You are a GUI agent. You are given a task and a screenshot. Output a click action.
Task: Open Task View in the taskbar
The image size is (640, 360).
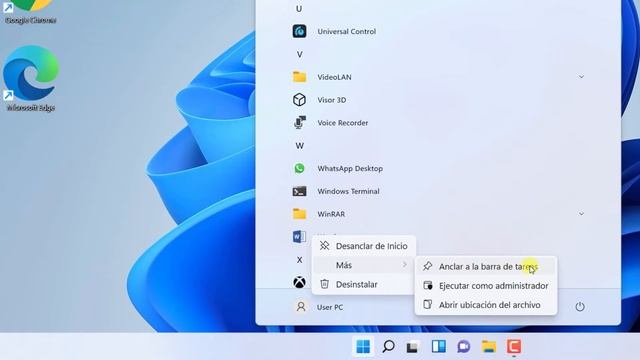pos(413,347)
